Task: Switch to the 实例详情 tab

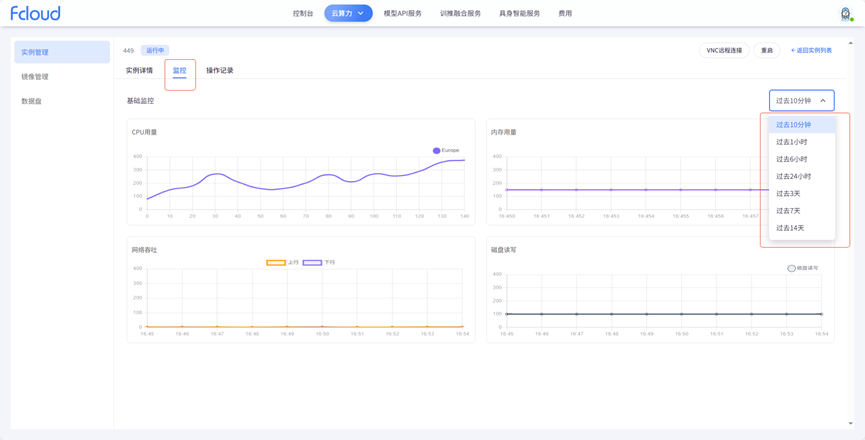Action: click(139, 71)
